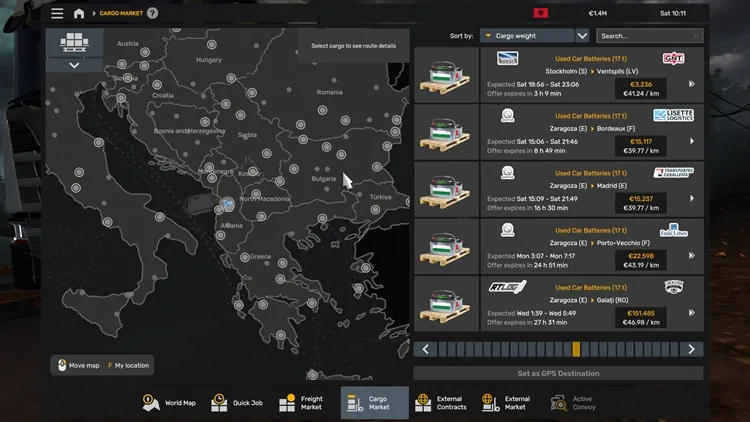
Task: Click the Lisette Logistics logo
Action: (x=673, y=115)
